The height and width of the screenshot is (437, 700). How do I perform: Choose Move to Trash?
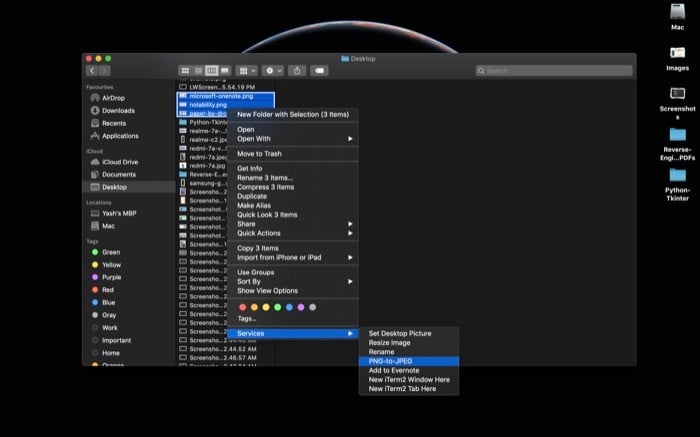(293, 154)
